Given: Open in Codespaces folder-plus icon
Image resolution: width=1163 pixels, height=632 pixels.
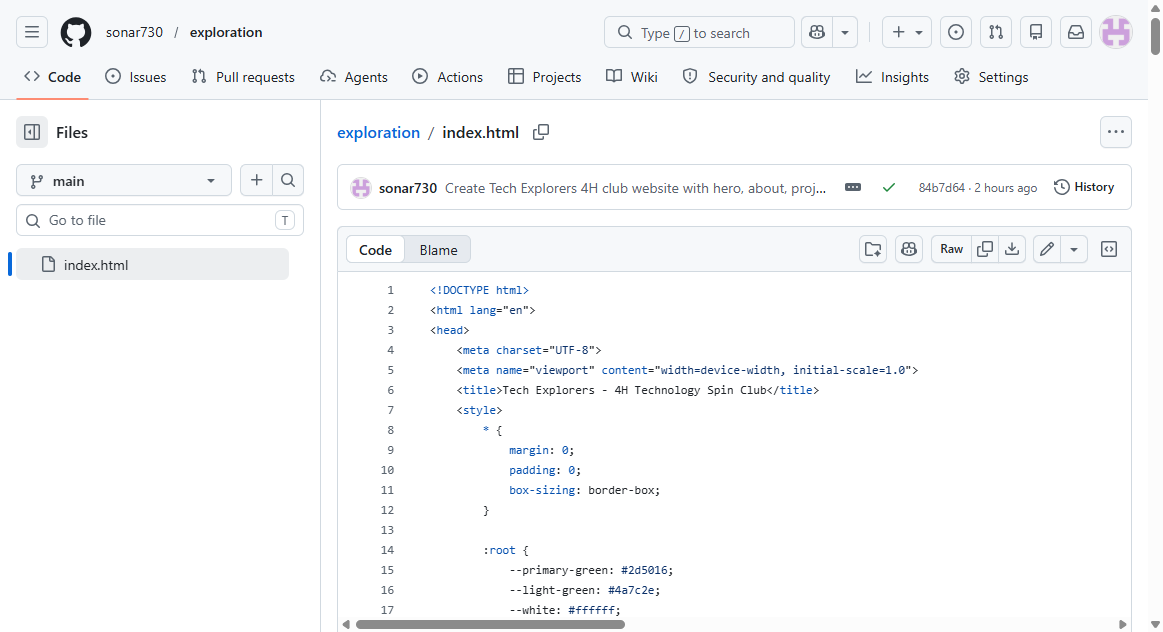Looking at the screenshot, I should pyautogui.click(x=873, y=249).
